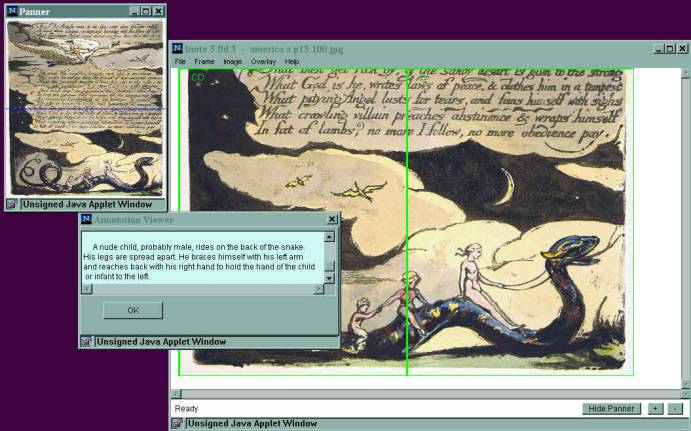Image resolution: width=691 pixels, height=431 pixels.
Task: Click the annotation description text area
Action: click(x=203, y=258)
